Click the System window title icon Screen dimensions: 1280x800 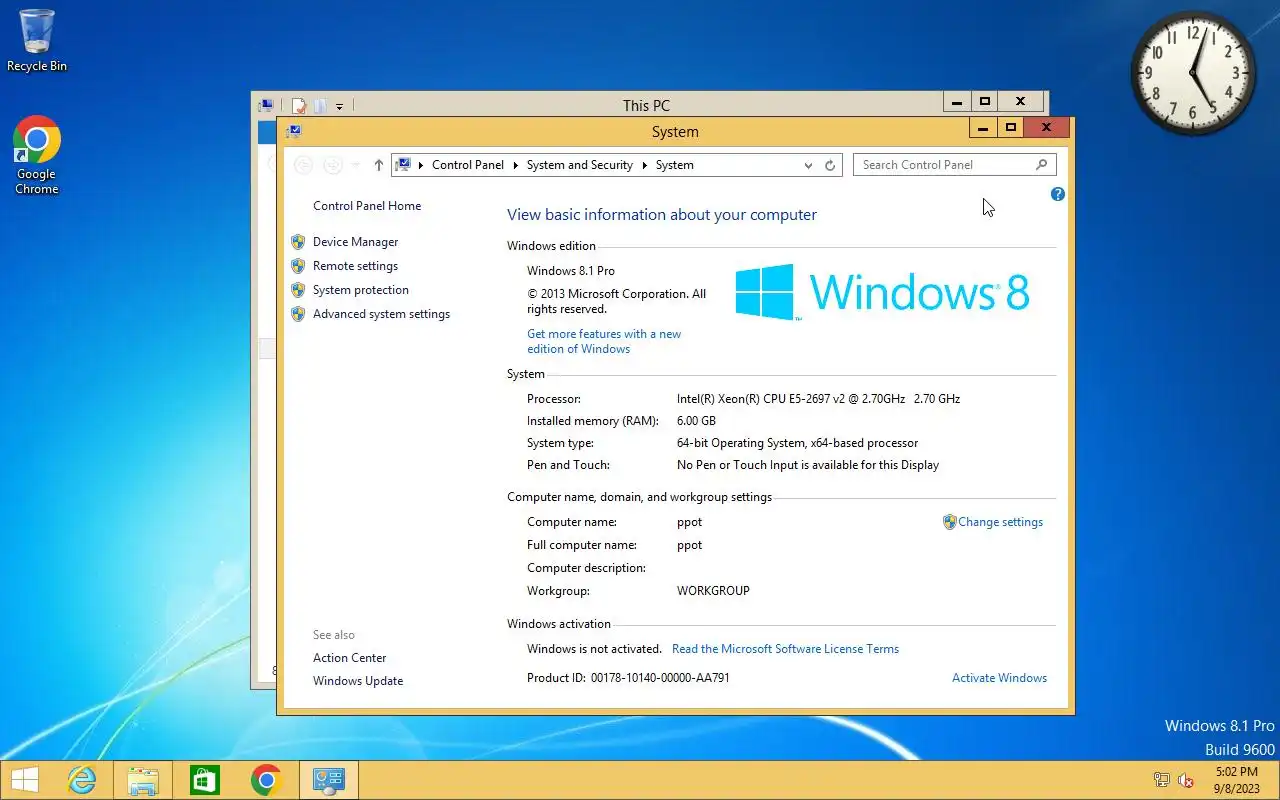point(293,131)
